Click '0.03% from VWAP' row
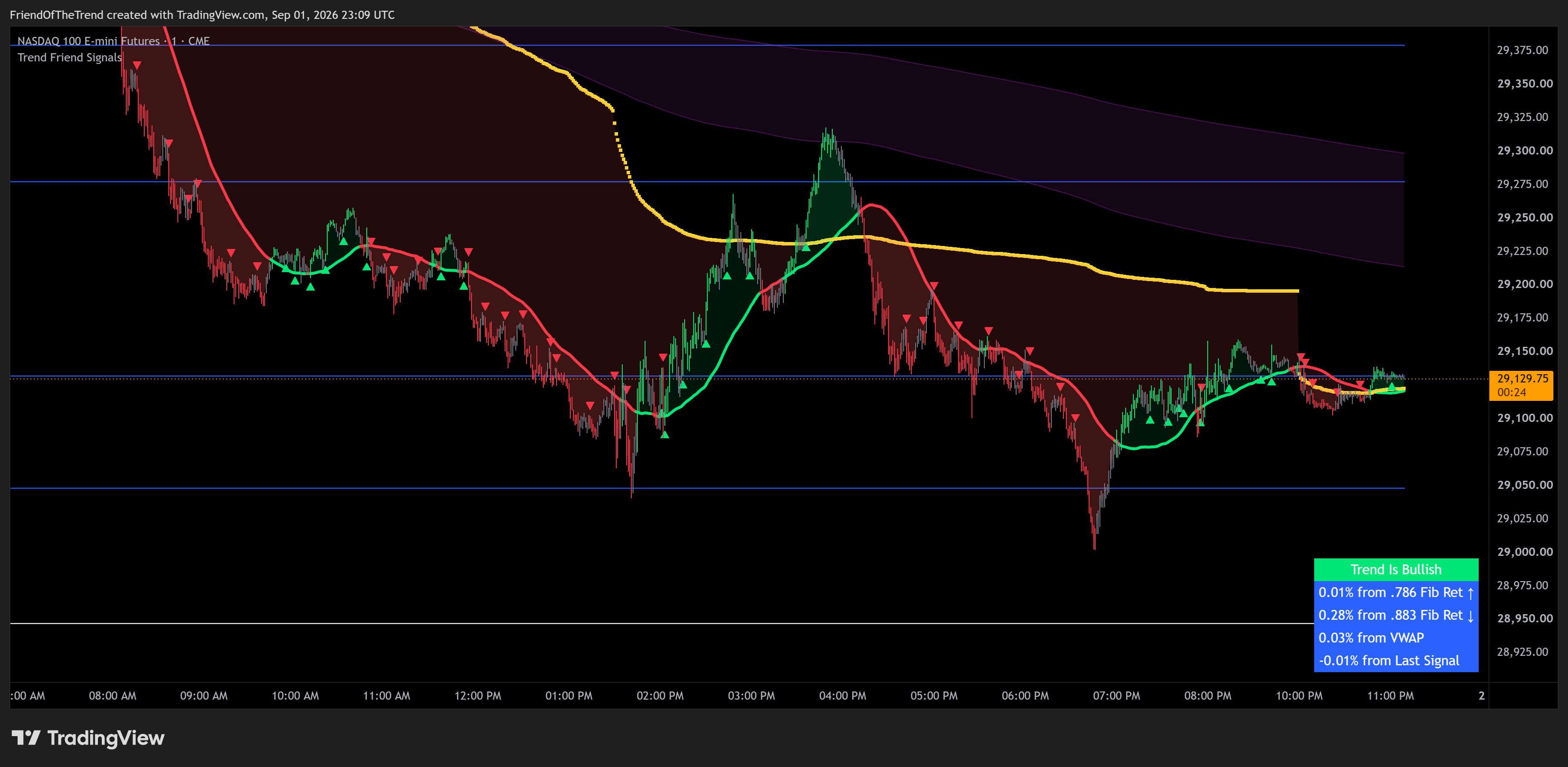Viewport: 1568px width, 767px height. tap(1396, 638)
